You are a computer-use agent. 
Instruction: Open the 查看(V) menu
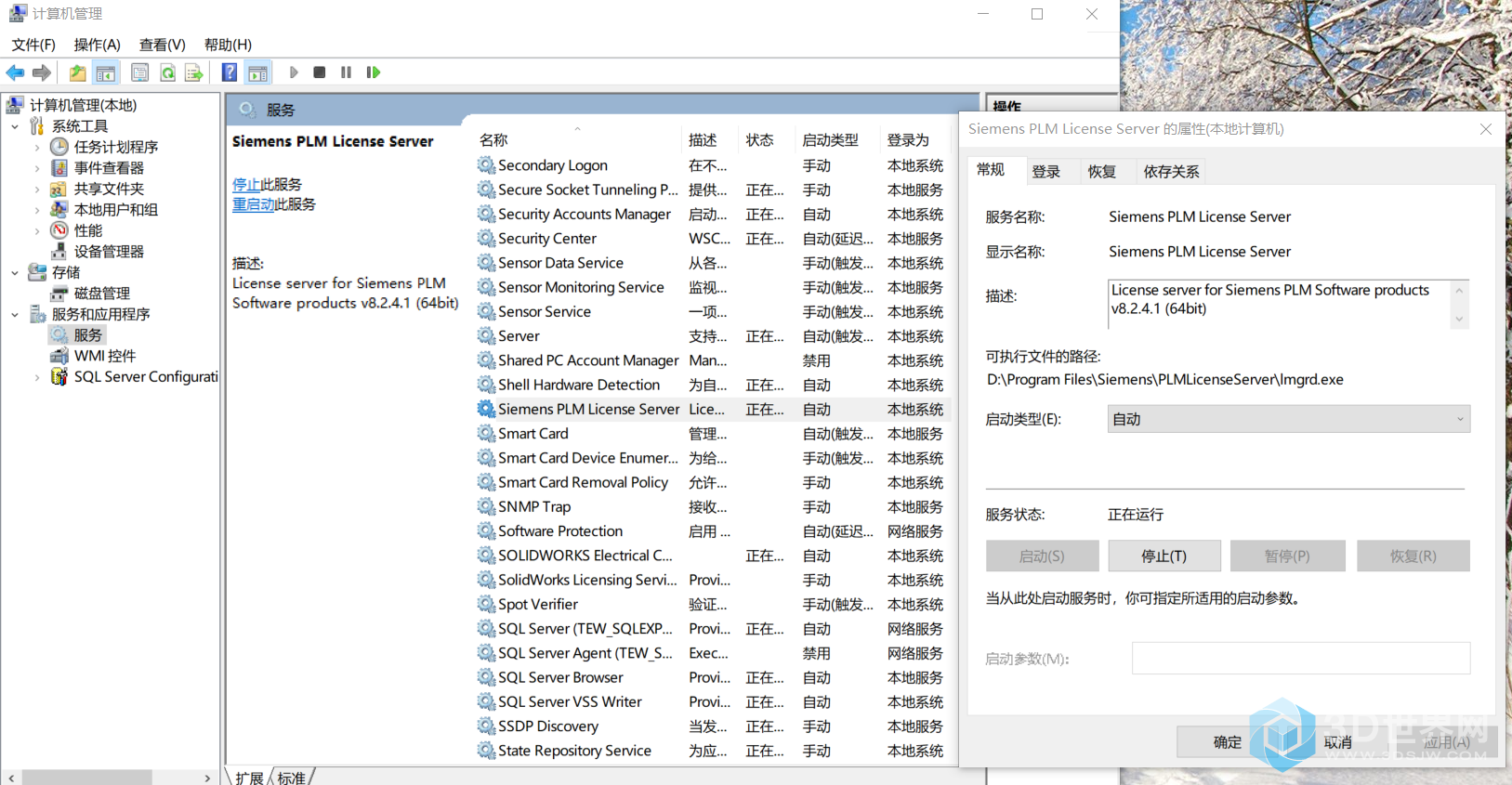(163, 45)
